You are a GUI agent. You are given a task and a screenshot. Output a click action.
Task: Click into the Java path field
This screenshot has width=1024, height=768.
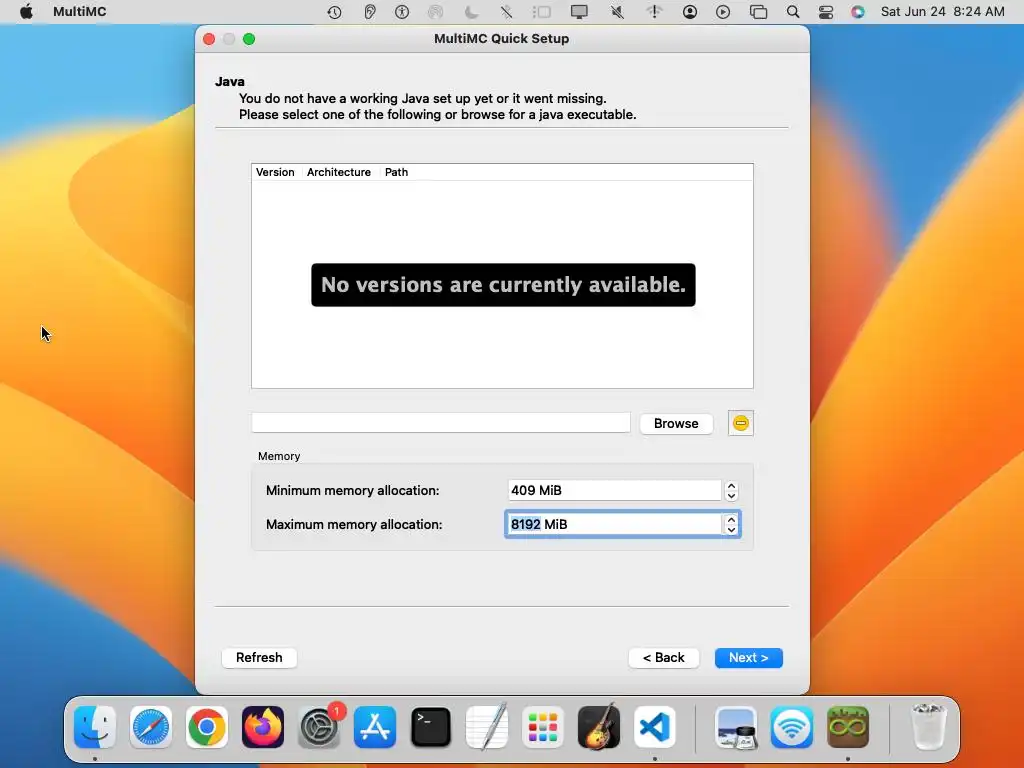(x=441, y=423)
